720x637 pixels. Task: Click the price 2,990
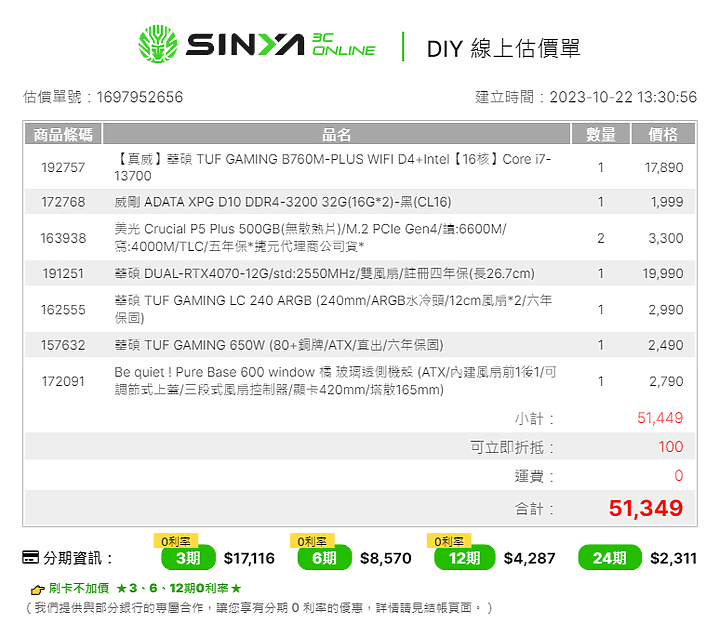point(666,310)
